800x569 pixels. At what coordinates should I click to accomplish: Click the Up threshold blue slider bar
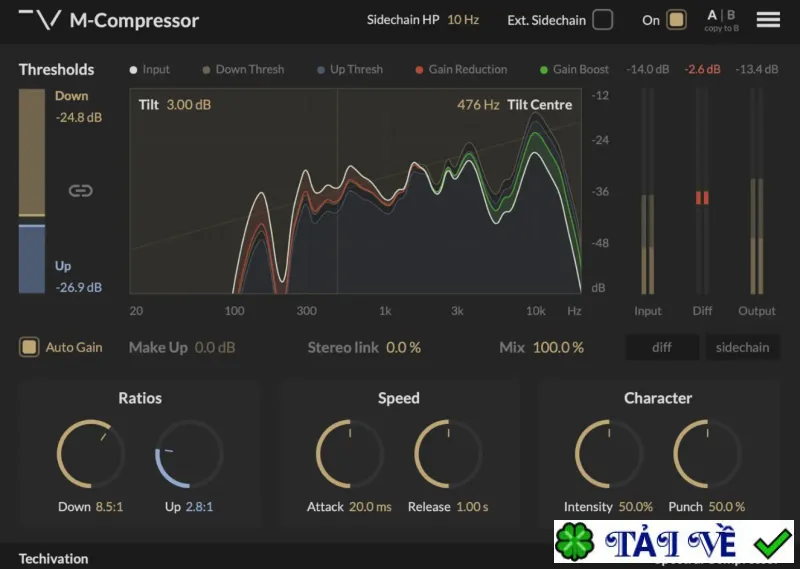pos(32,259)
